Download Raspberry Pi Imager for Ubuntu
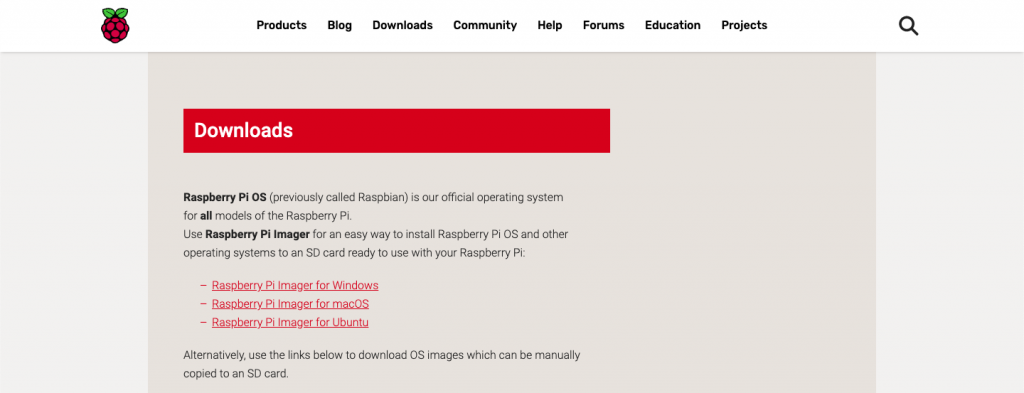Viewport: 1024px width, 393px height. click(290, 322)
